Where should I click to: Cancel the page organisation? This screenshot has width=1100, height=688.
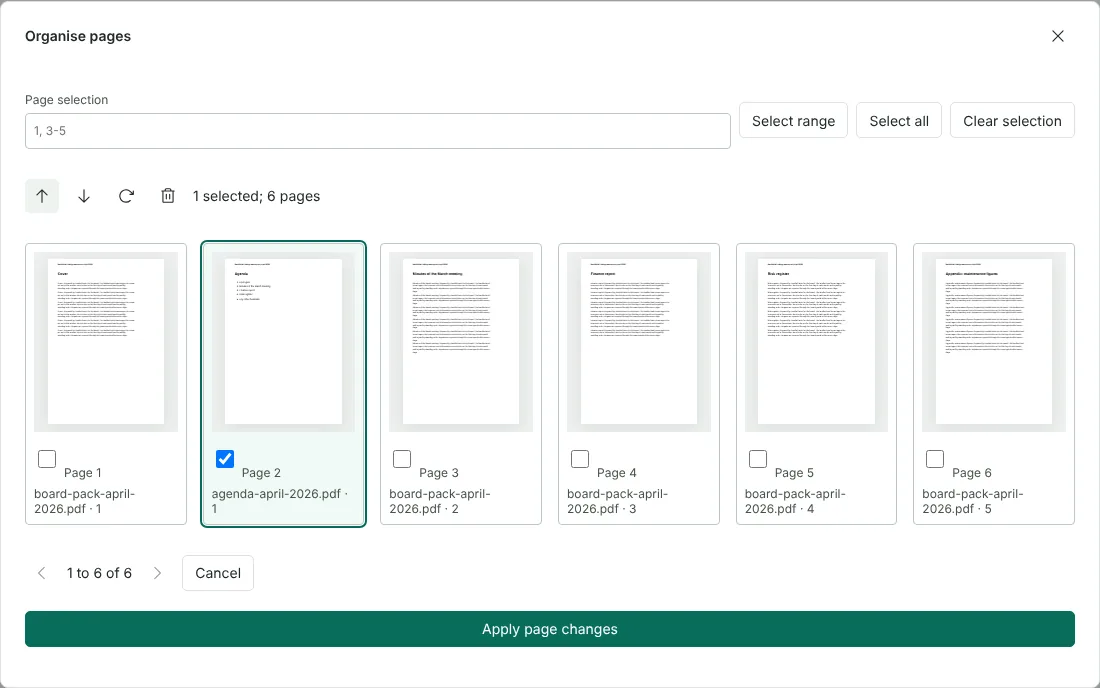point(218,573)
